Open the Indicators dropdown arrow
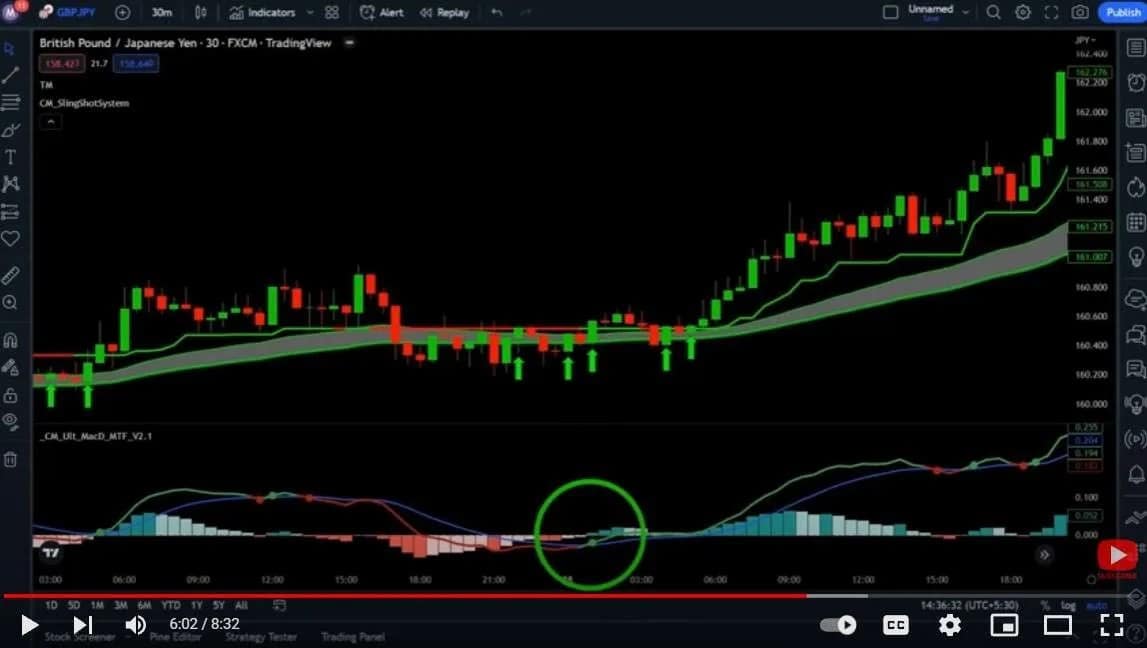The height and width of the screenshot is (648, 1147). point(310,12)
